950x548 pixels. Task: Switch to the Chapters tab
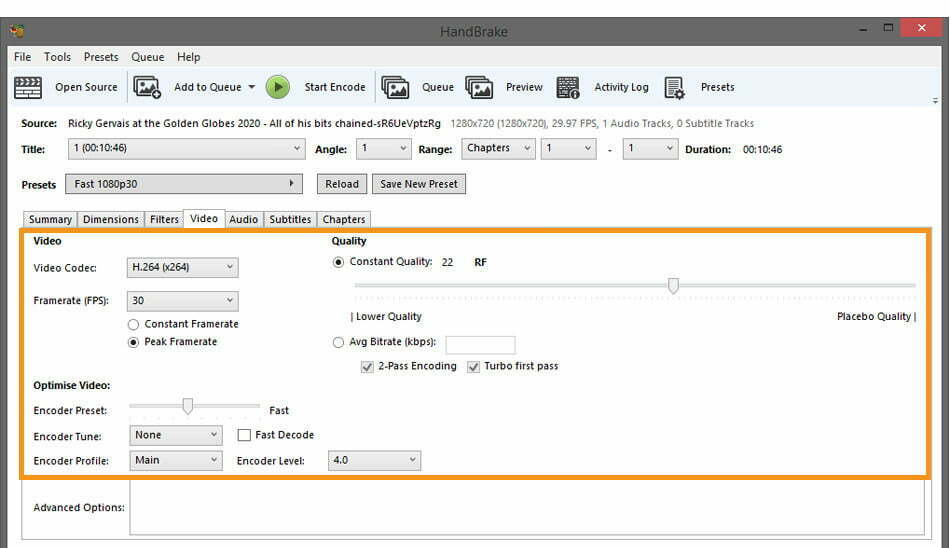[344, 219]
